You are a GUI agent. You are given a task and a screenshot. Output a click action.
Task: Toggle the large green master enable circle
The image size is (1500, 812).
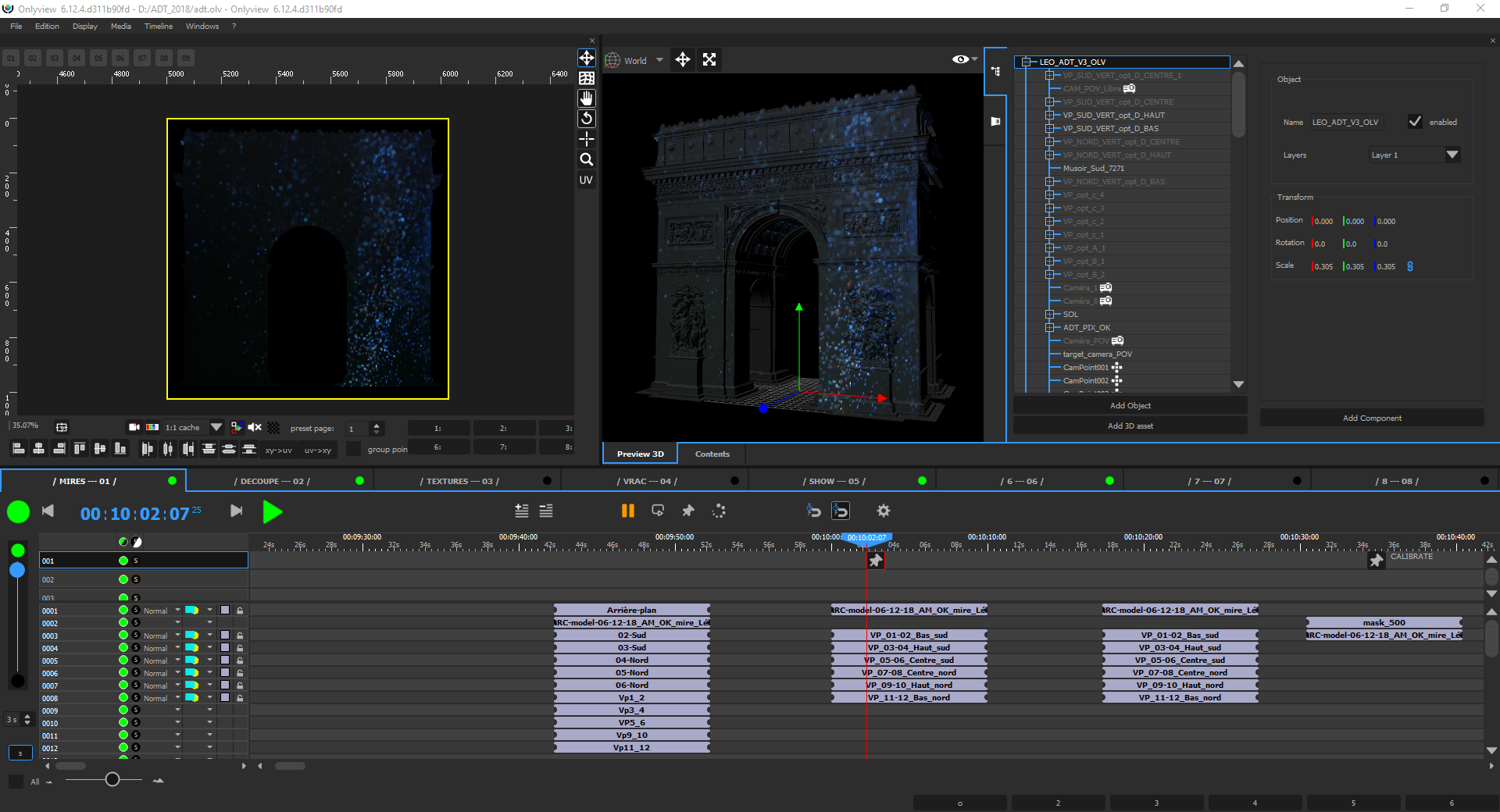pos(18,512)
